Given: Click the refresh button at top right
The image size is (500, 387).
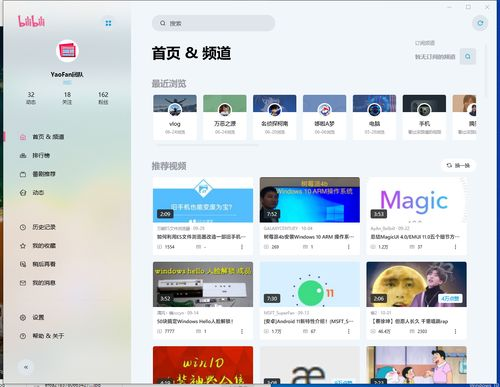Looking at the screenshot, I should (480, 23).
